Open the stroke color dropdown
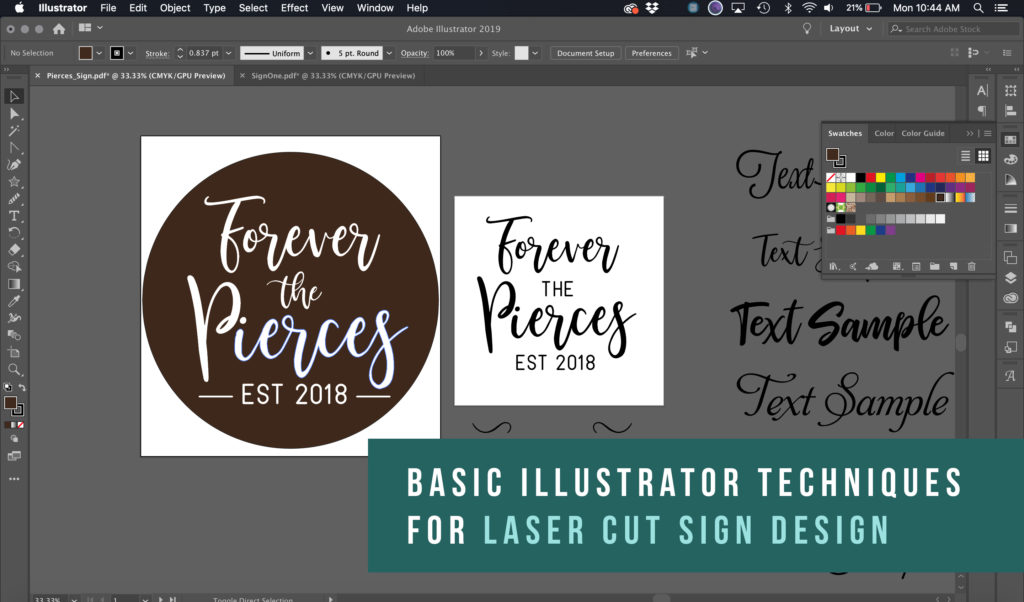 coord(131,54)
